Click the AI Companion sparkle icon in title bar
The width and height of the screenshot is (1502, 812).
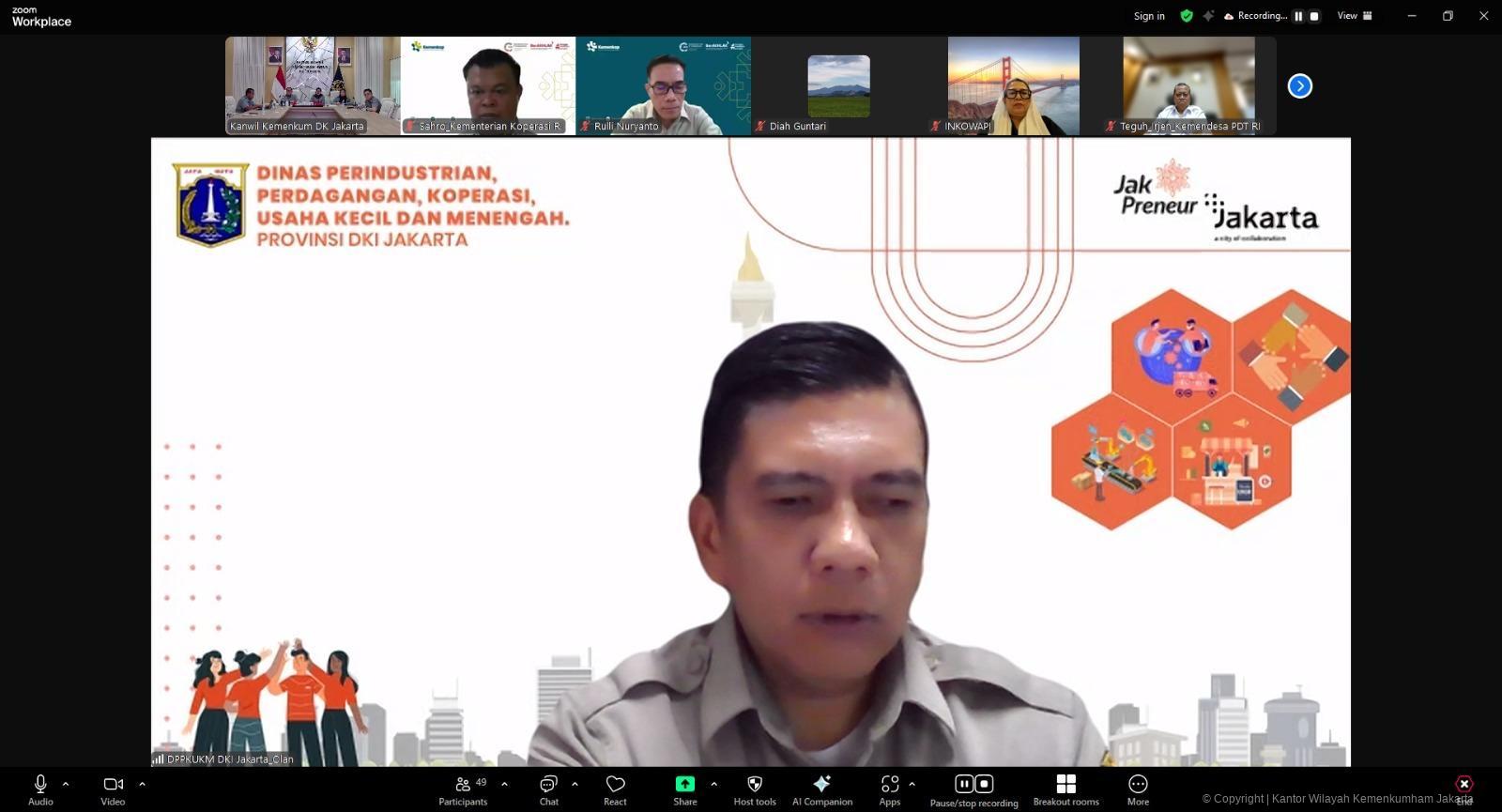tap(1208, 16)
